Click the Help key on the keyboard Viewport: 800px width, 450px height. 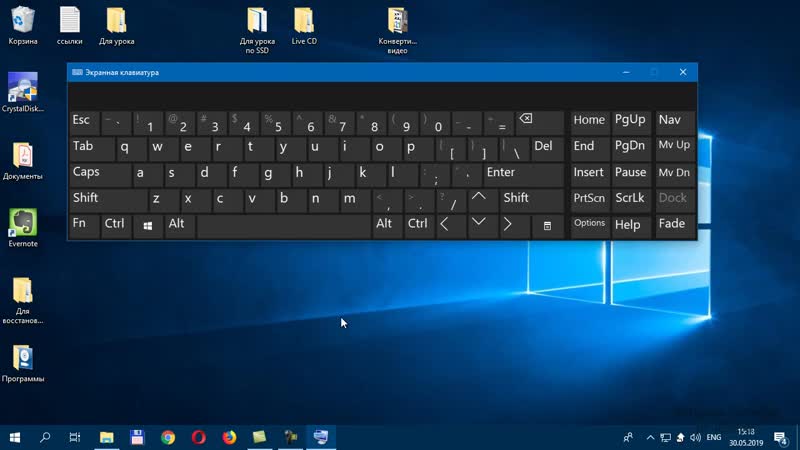click(x=632, y=226)
